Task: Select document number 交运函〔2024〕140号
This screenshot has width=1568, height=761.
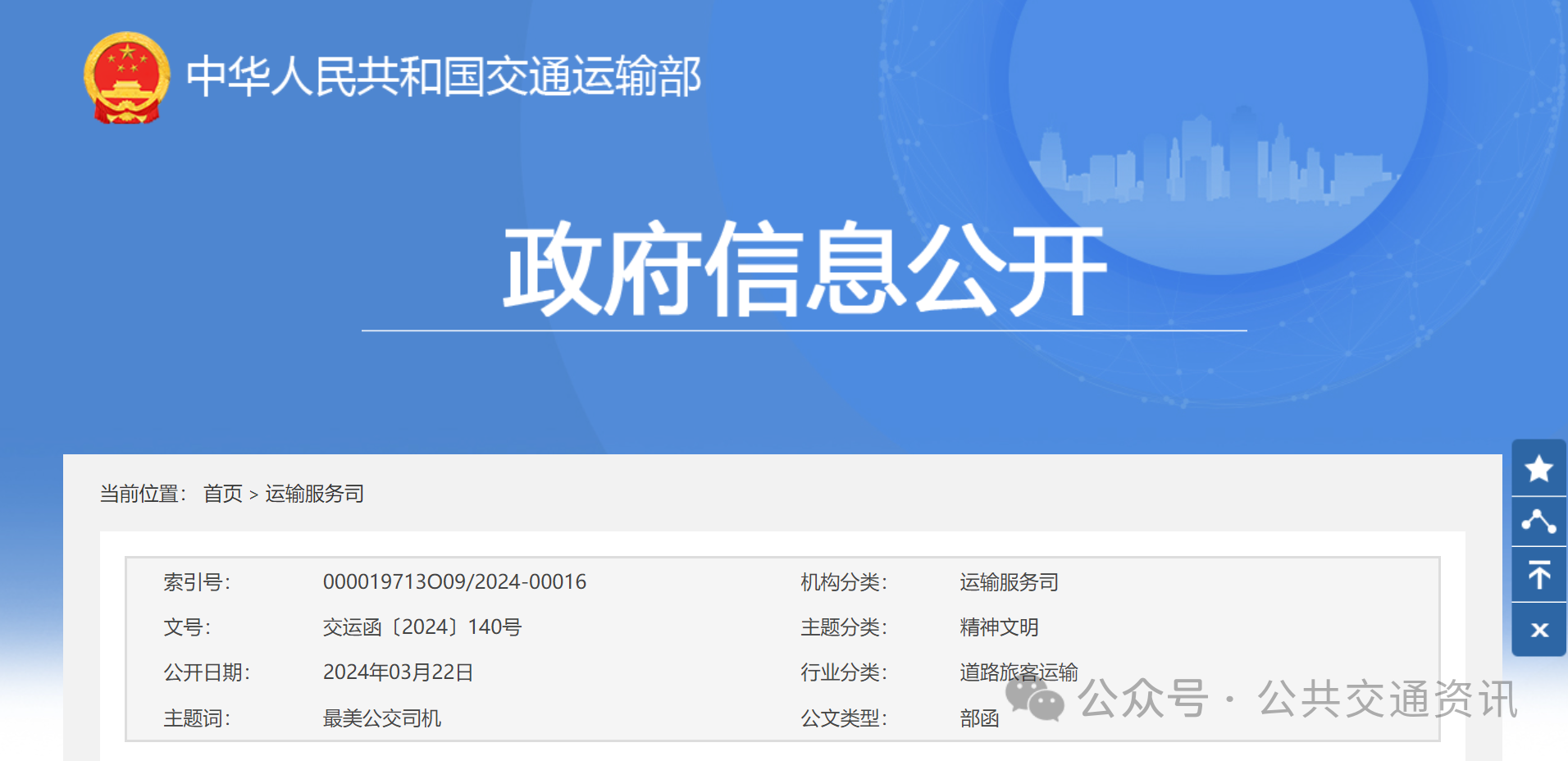Action: (x=422, y=627)
